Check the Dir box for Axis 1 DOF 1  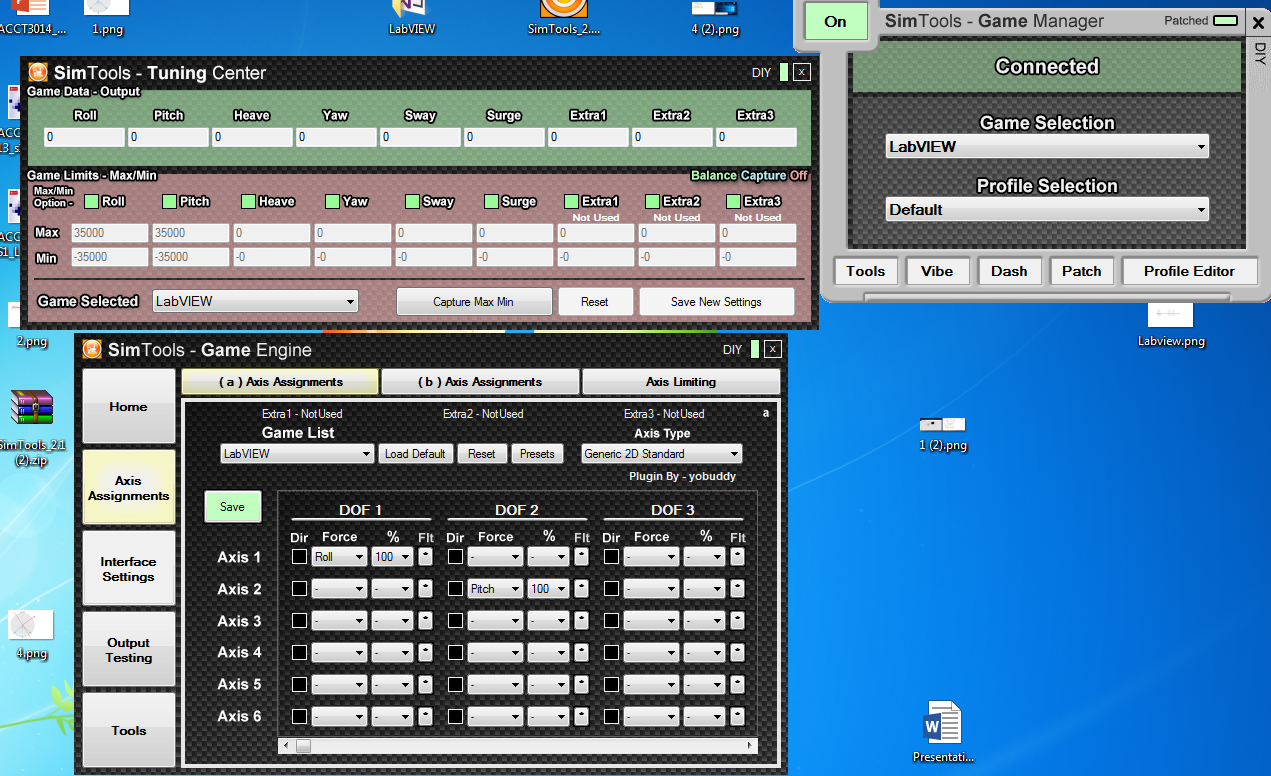[x=299, y=557]
